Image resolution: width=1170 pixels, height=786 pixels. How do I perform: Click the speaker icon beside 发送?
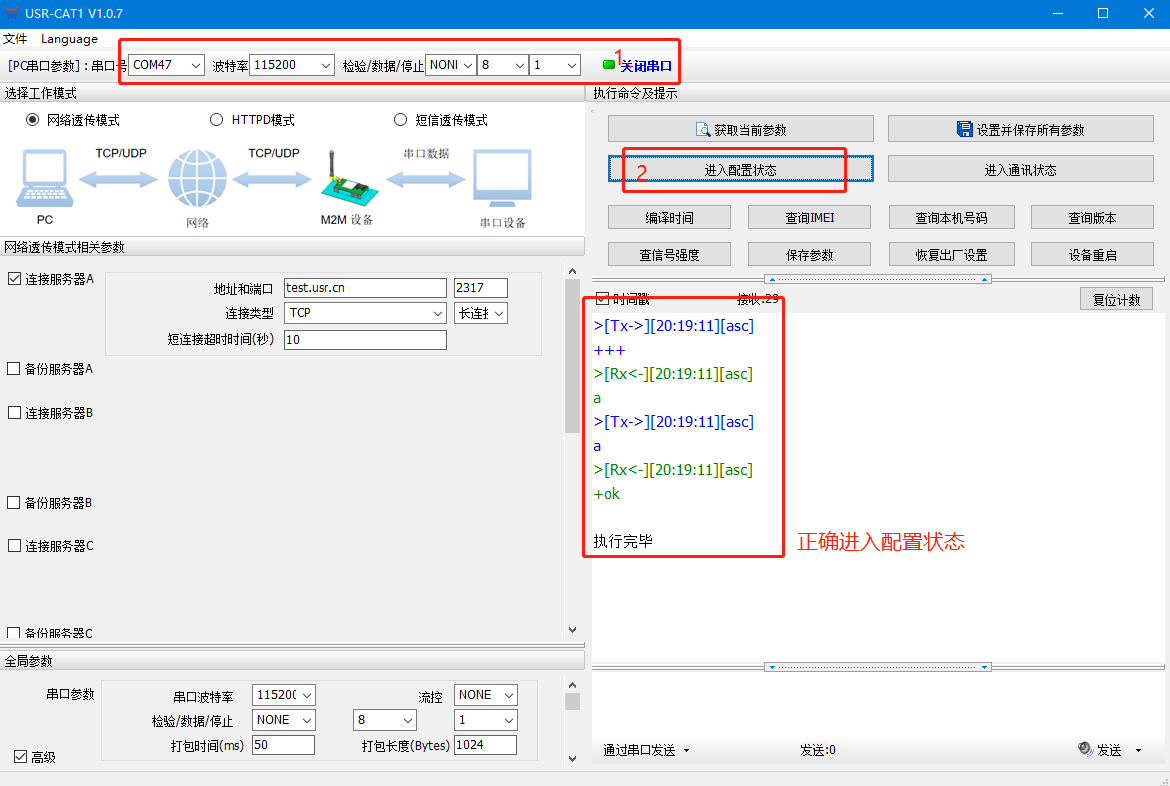point(1086,749)
